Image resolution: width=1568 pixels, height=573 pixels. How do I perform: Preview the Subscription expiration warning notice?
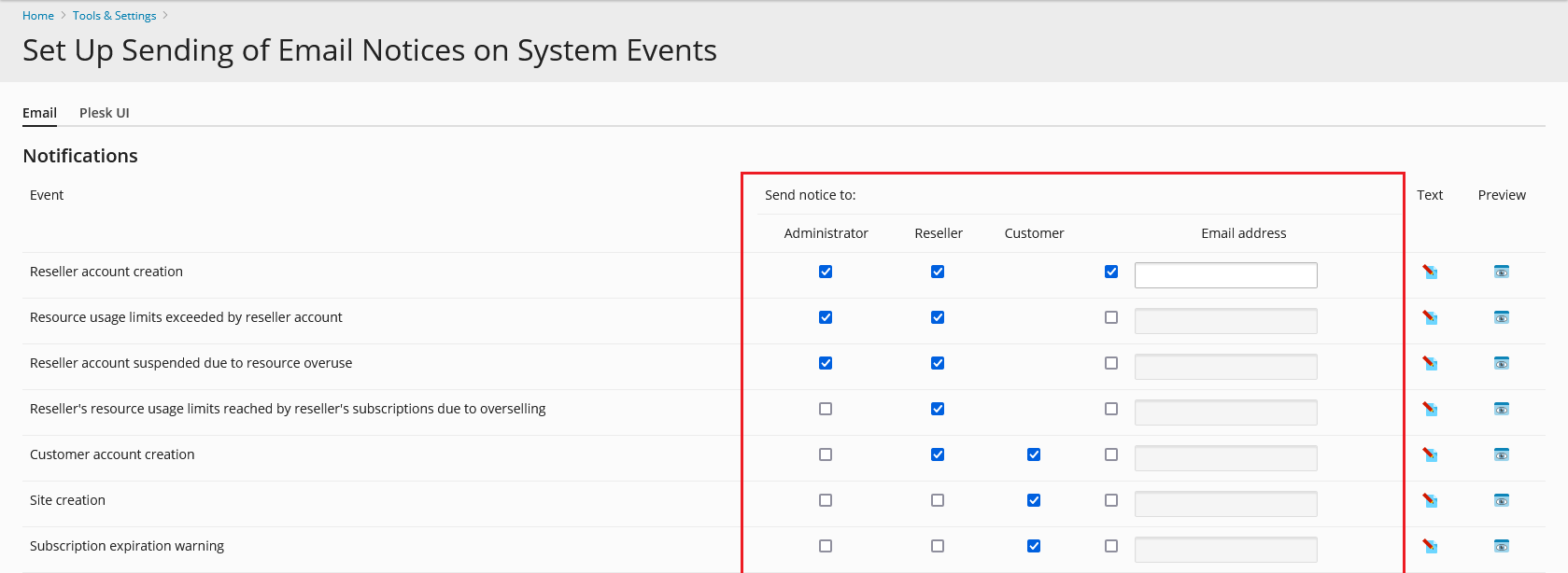(x=1501, y=546)
